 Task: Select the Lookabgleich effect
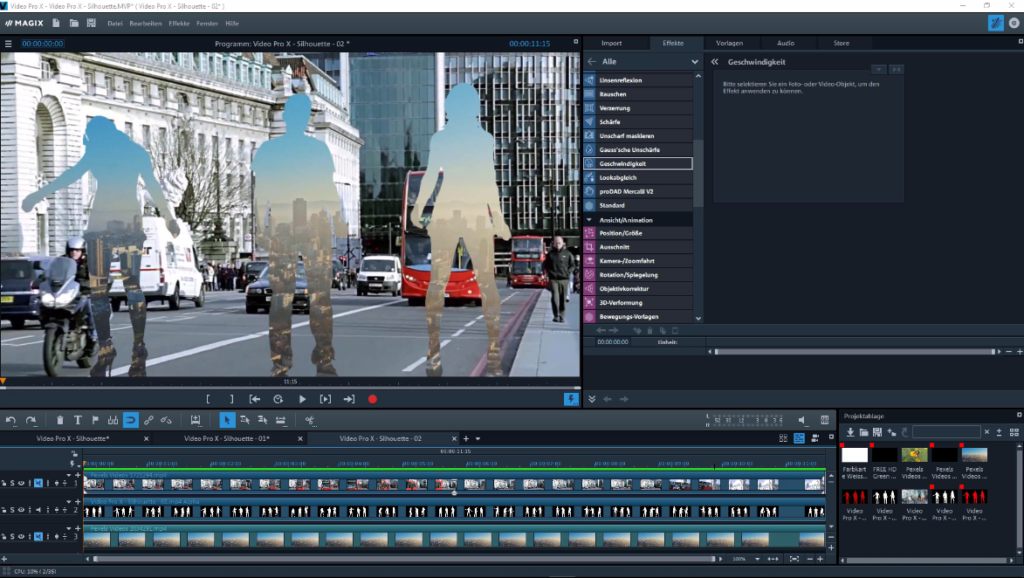[638, 178]
